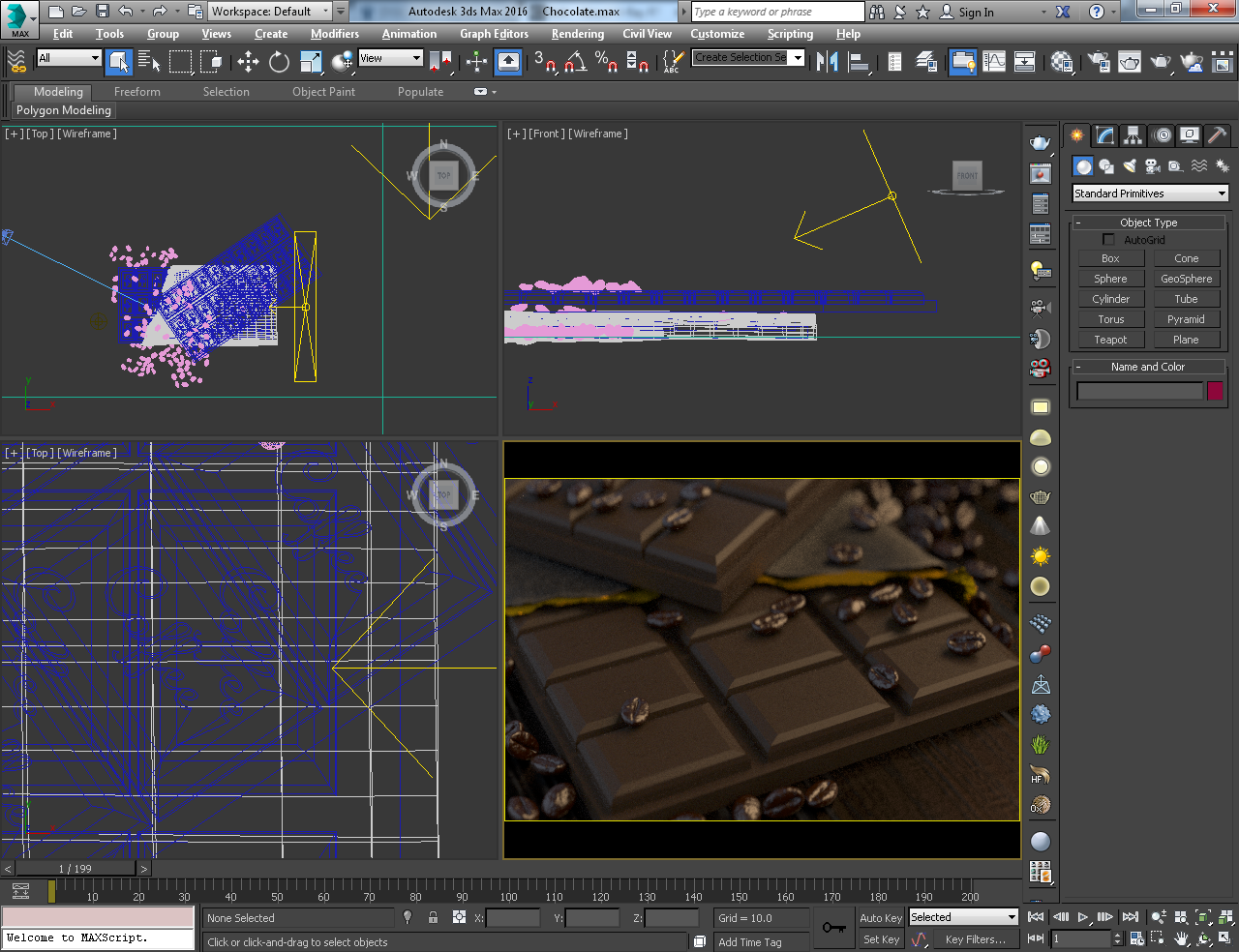Viewport: 1239px width, 952px height.
Task: Open the Modify panel hammer-free modifier tab
Action: point(1104,135)
